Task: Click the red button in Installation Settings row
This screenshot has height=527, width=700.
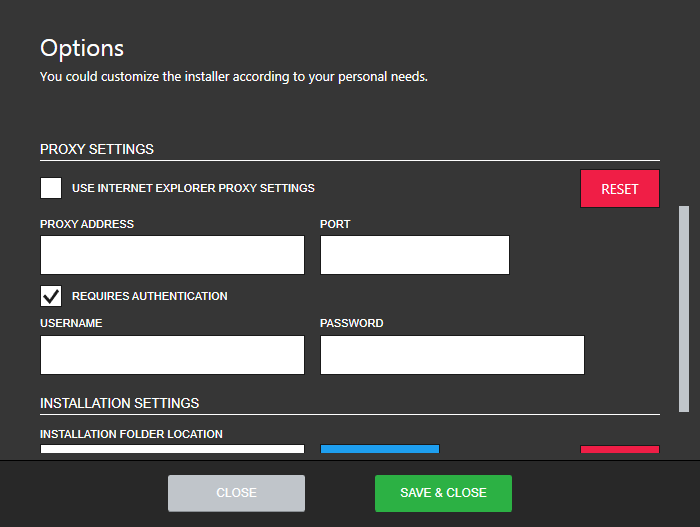Action: pos(619,449)
